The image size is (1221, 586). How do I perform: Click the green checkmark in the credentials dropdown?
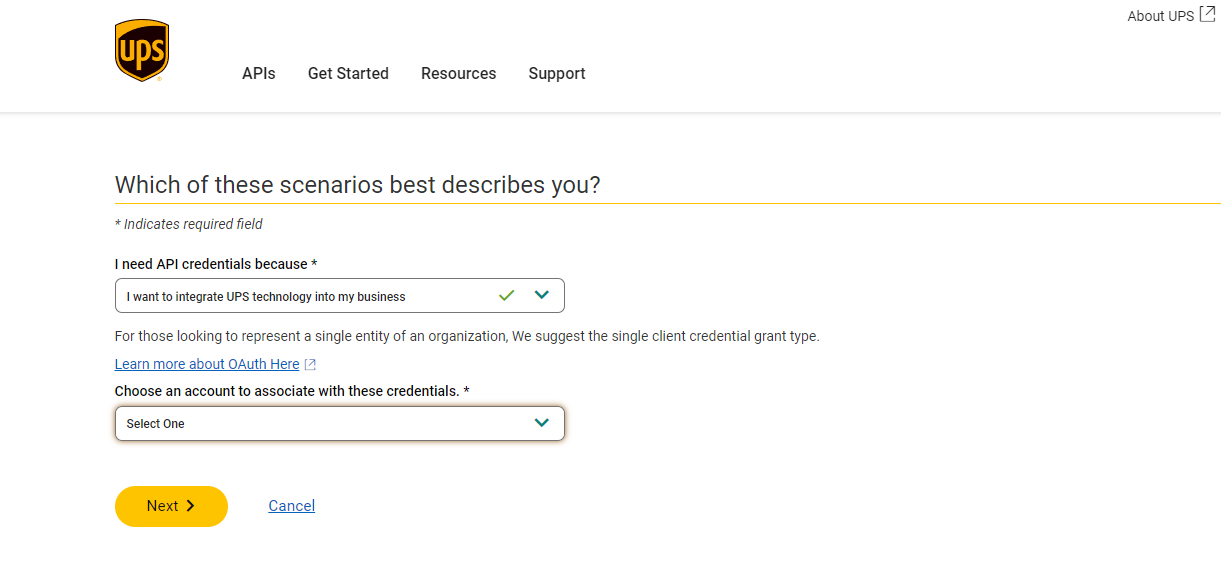[x=506, y=295]
